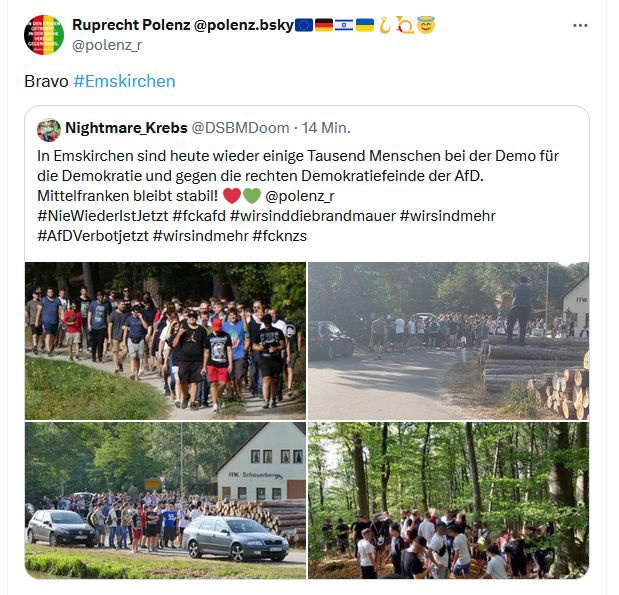This screenshot has width=619, height=595.
Task: Click the angel smiley emoji in name
Action: click(x=426, y=25)
